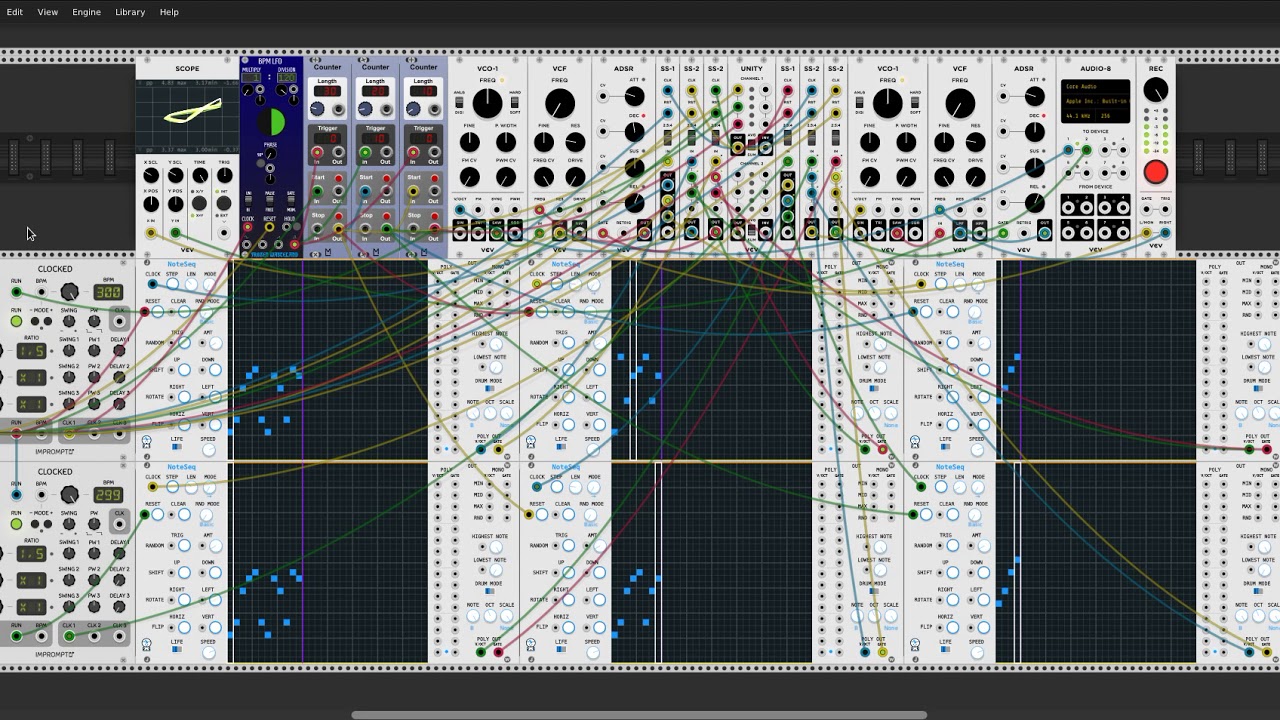Screen dimensions: 1280x720
Task: Click the Scope waveform display
Action: [187, 117]
